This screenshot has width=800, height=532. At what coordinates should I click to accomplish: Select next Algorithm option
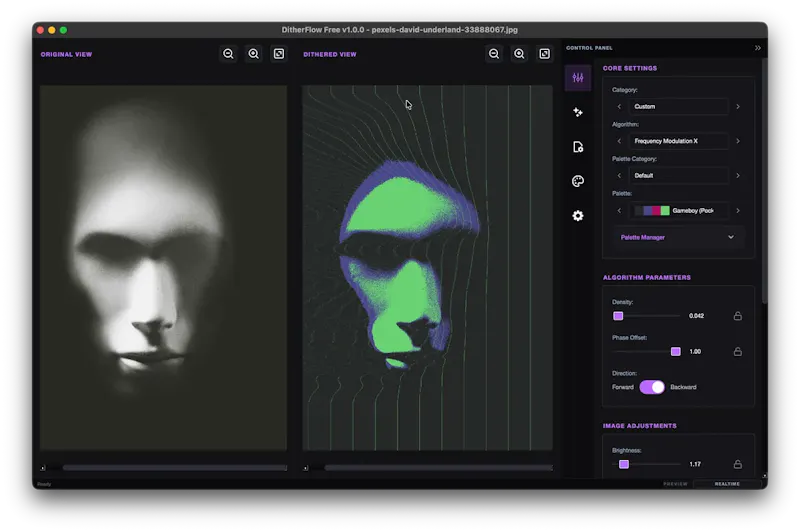tap(738, 141)
